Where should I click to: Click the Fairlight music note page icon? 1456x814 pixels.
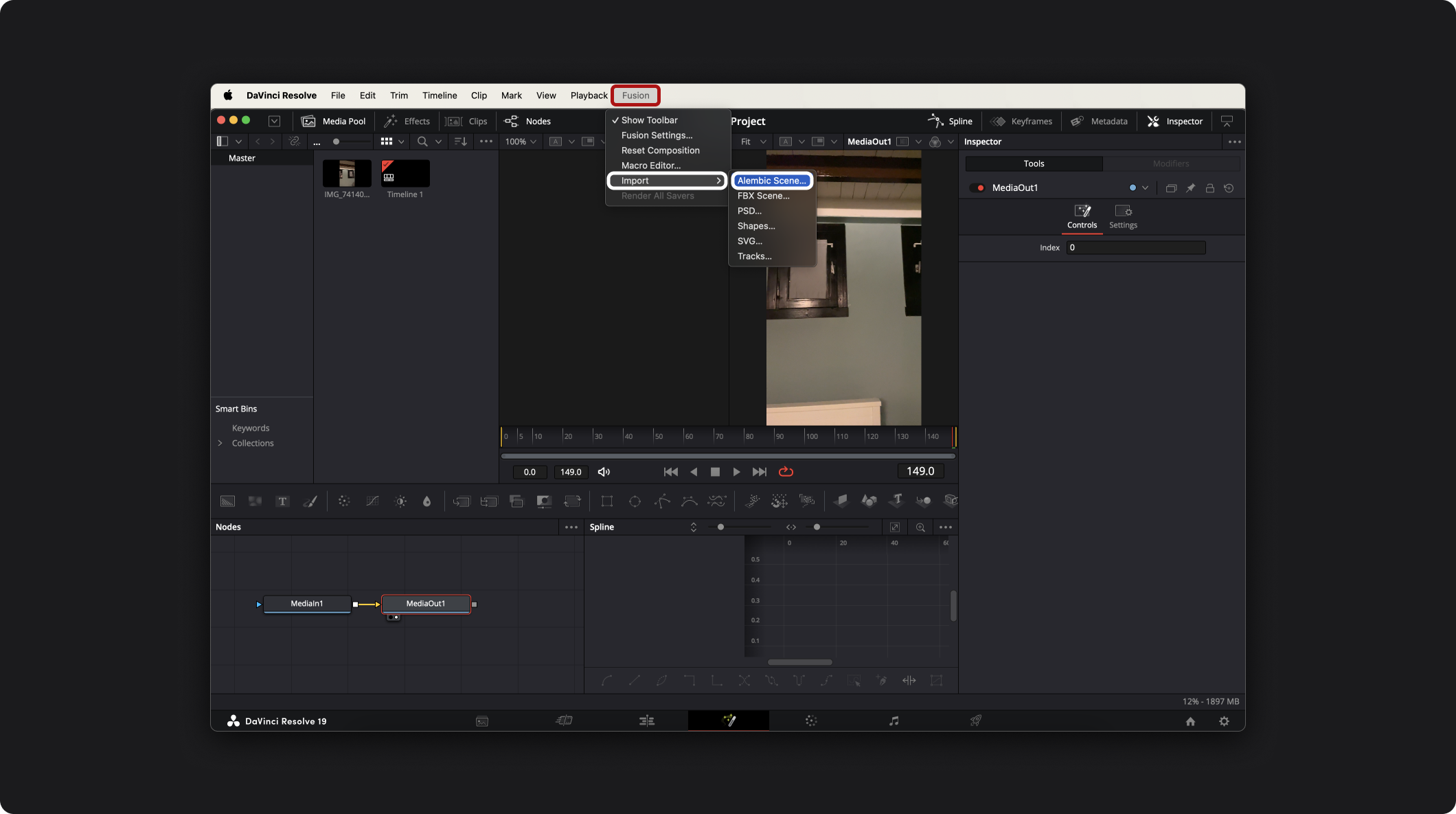point(894,721)
